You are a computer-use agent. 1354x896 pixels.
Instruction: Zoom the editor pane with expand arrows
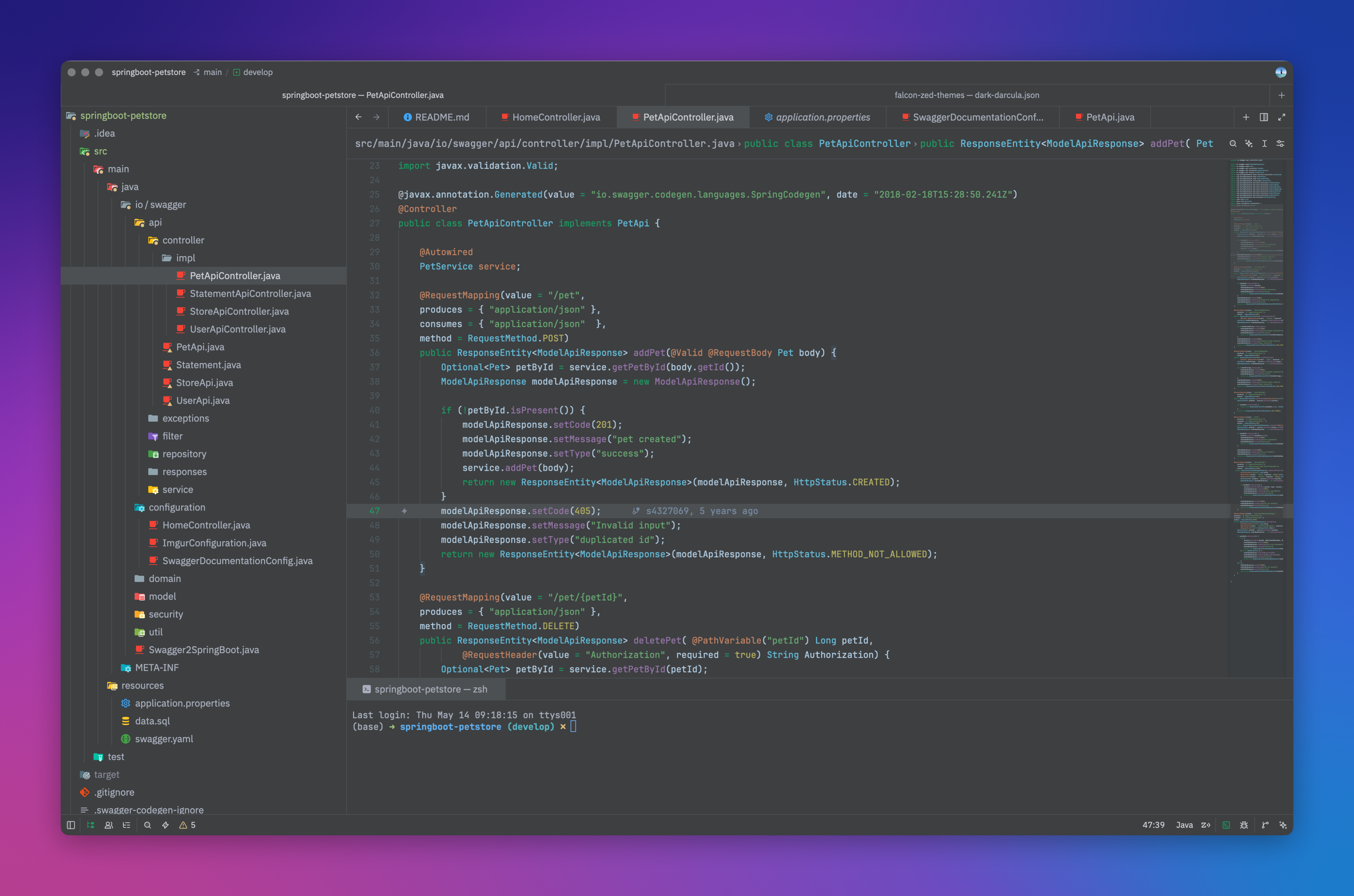point(1281,117)
